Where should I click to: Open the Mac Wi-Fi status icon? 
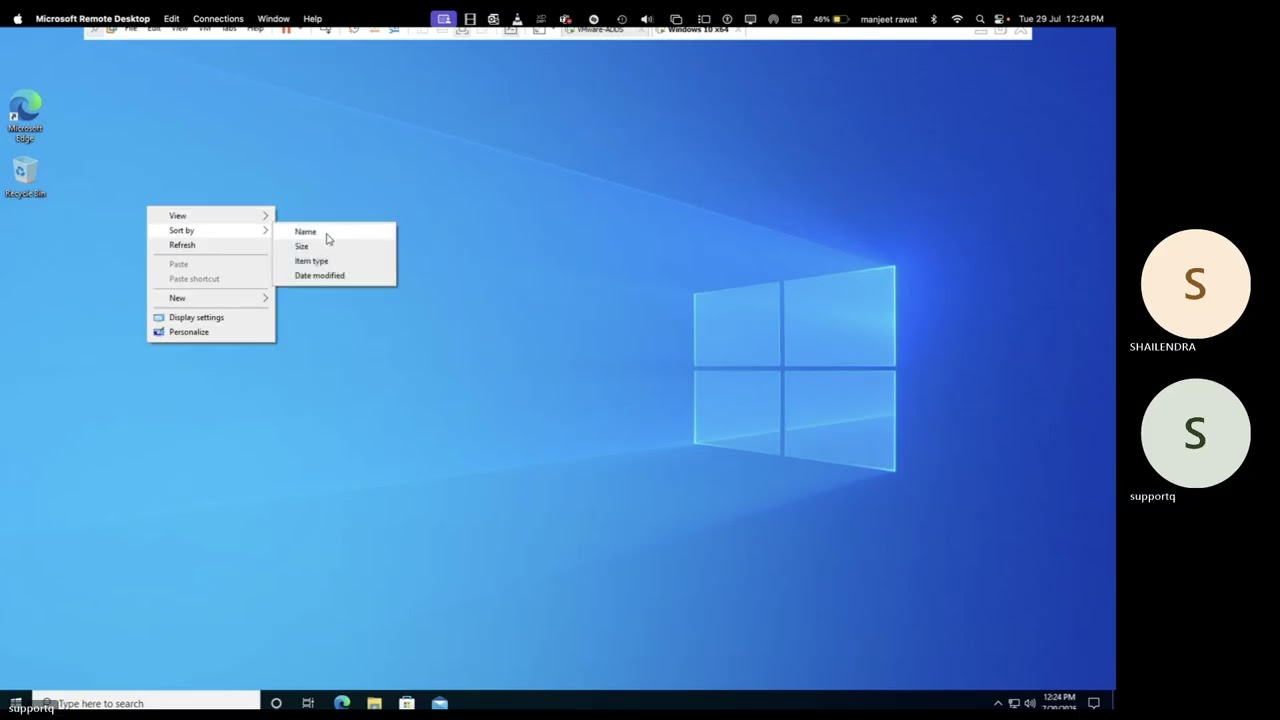point(957,18)
